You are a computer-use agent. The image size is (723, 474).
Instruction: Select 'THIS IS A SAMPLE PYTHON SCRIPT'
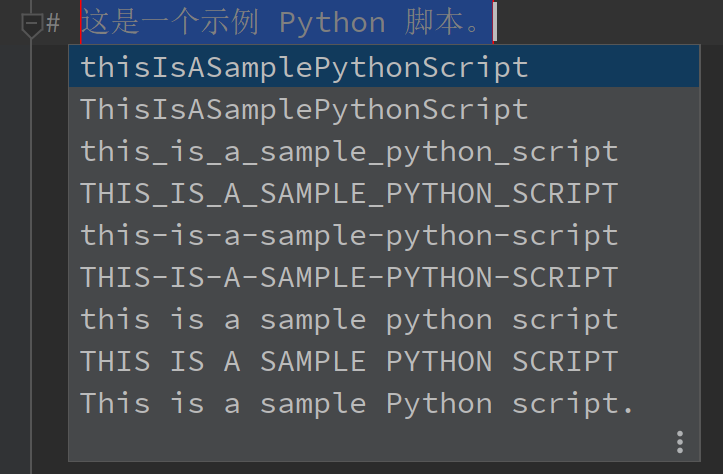[349, 361]
